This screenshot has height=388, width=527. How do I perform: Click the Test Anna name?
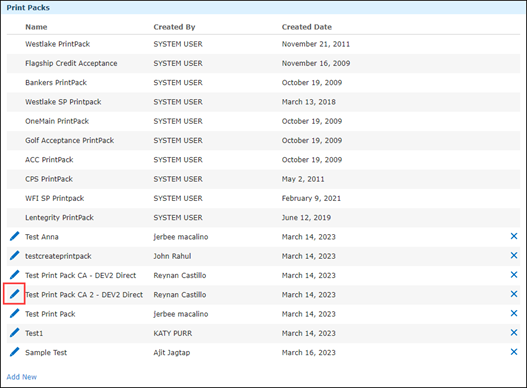click(x=42, y=237)
